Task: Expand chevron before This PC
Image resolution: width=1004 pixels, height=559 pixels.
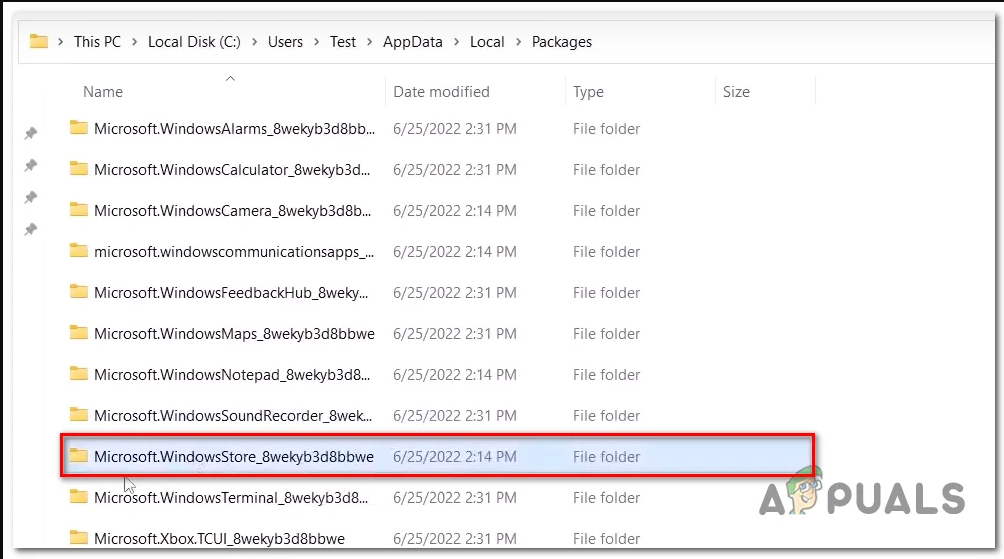Action: click(x=60, y=42)
